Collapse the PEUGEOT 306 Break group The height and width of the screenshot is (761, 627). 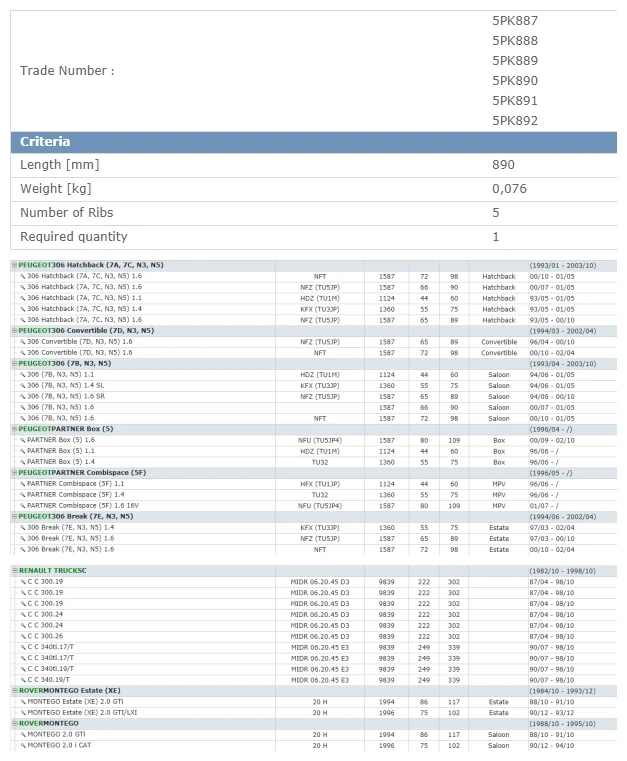[x=15, y=516]
